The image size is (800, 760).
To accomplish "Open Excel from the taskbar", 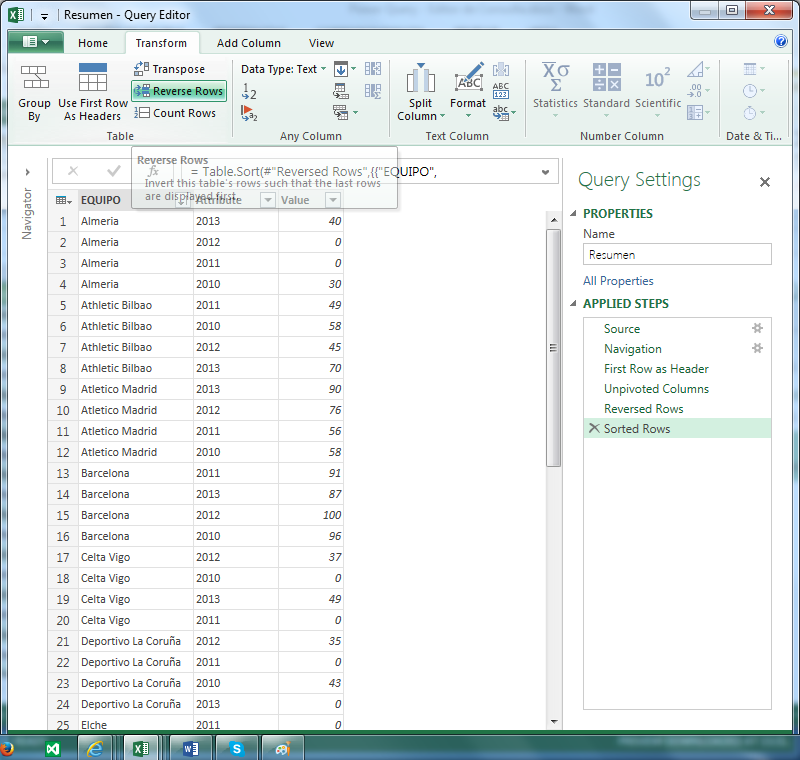I will click(142, 747).
